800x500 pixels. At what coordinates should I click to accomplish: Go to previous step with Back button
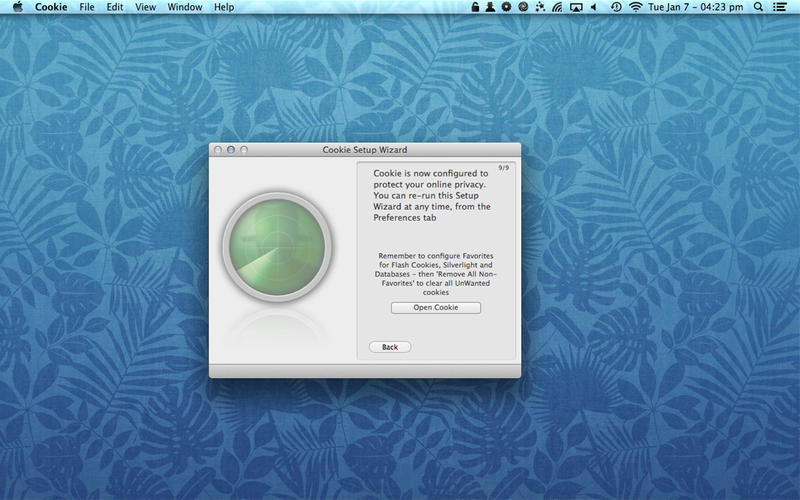(390, 347)
